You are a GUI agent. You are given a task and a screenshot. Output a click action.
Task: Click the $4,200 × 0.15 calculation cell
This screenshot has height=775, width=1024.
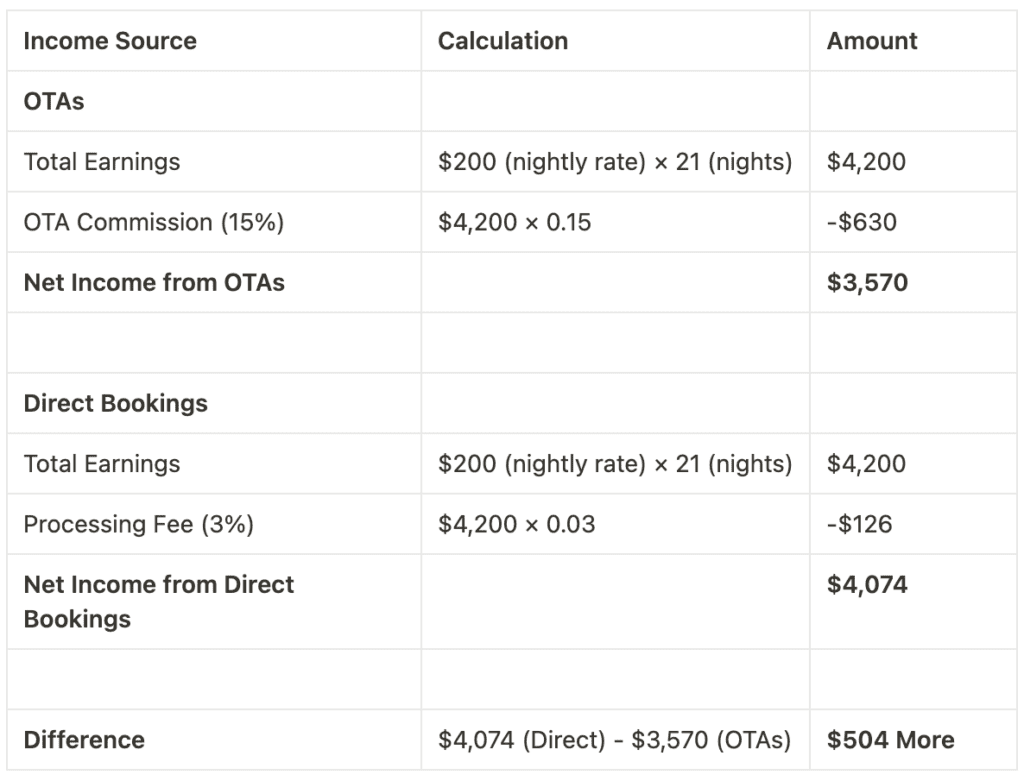coord(514,222)
